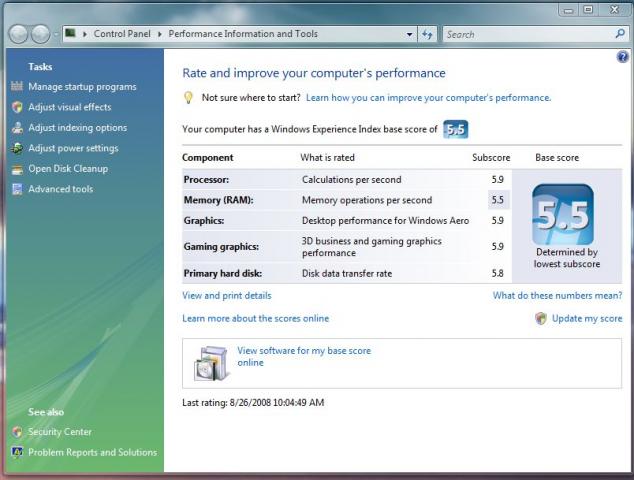Select the Processor component row label
634x480 pixels.
point(206,180)
